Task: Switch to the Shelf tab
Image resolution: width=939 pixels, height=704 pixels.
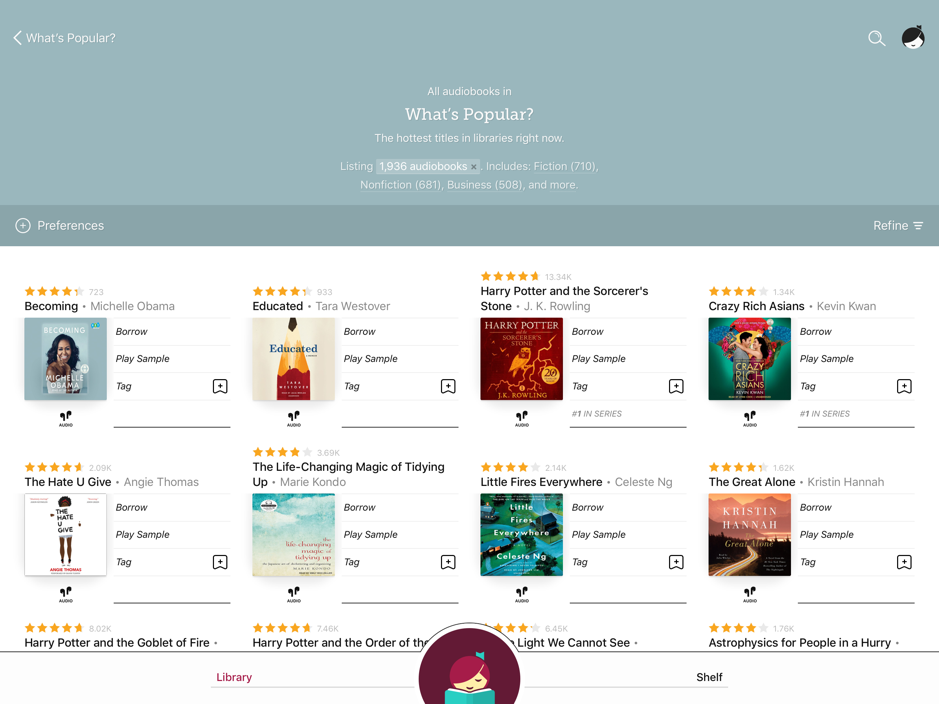Action: 709,677
